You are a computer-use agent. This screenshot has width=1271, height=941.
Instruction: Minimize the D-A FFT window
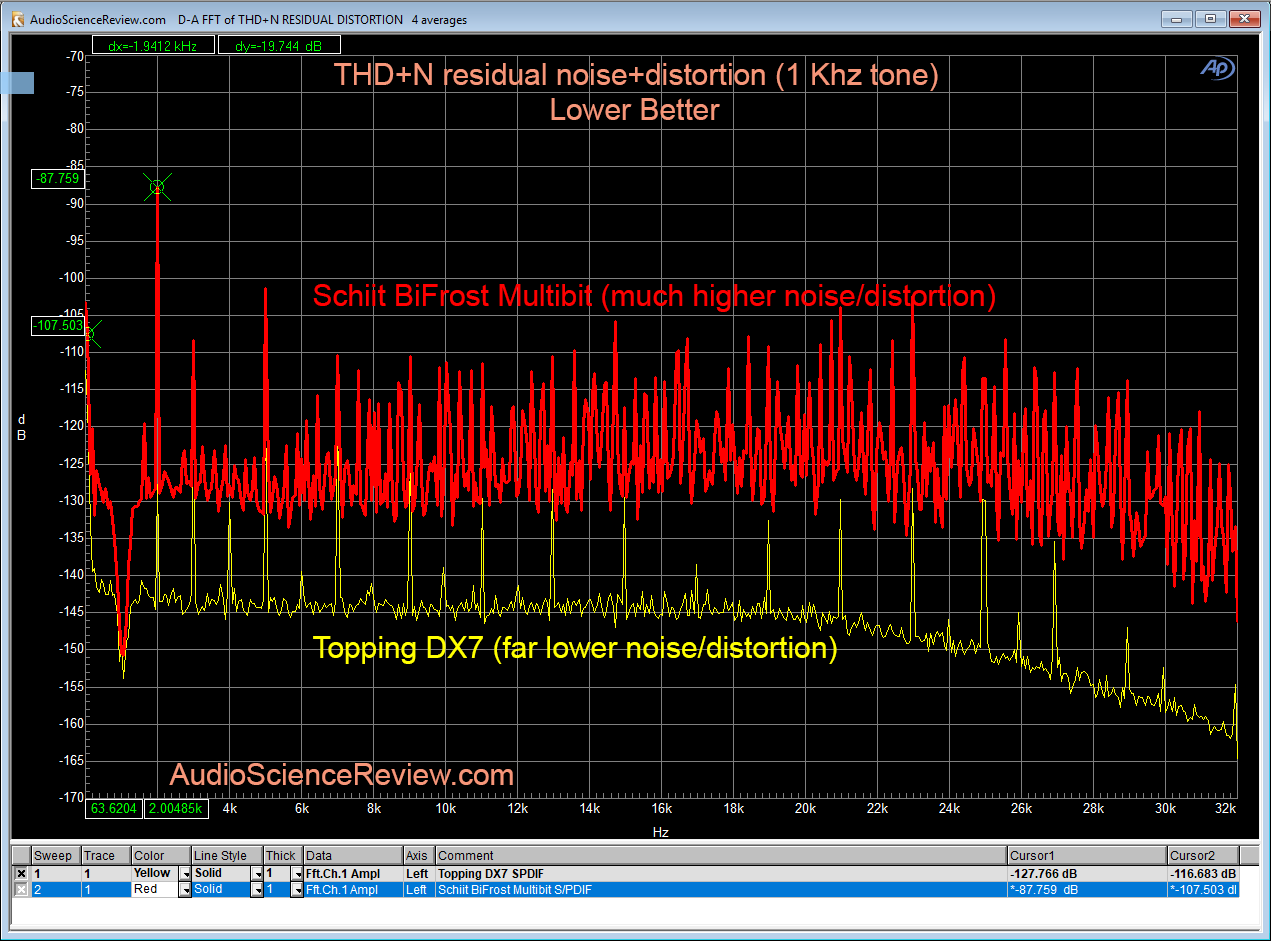tap(1179, 18)
